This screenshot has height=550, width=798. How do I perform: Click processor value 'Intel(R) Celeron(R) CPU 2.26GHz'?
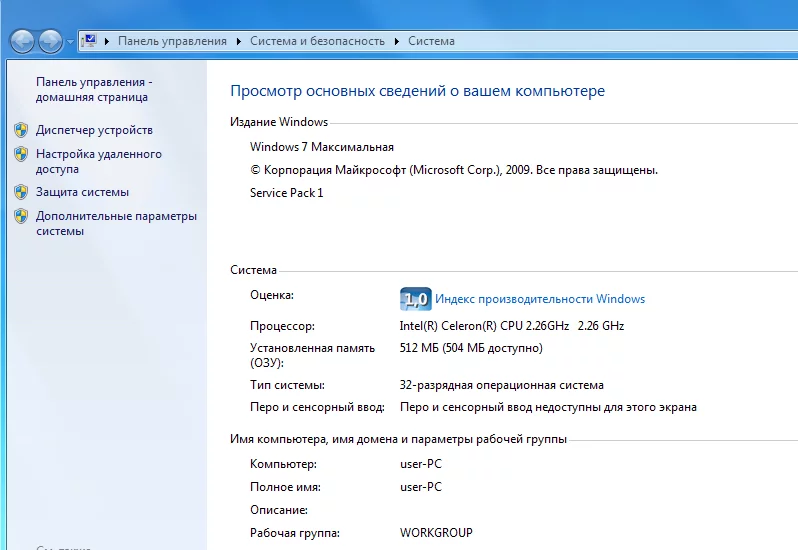pos(484,326)
